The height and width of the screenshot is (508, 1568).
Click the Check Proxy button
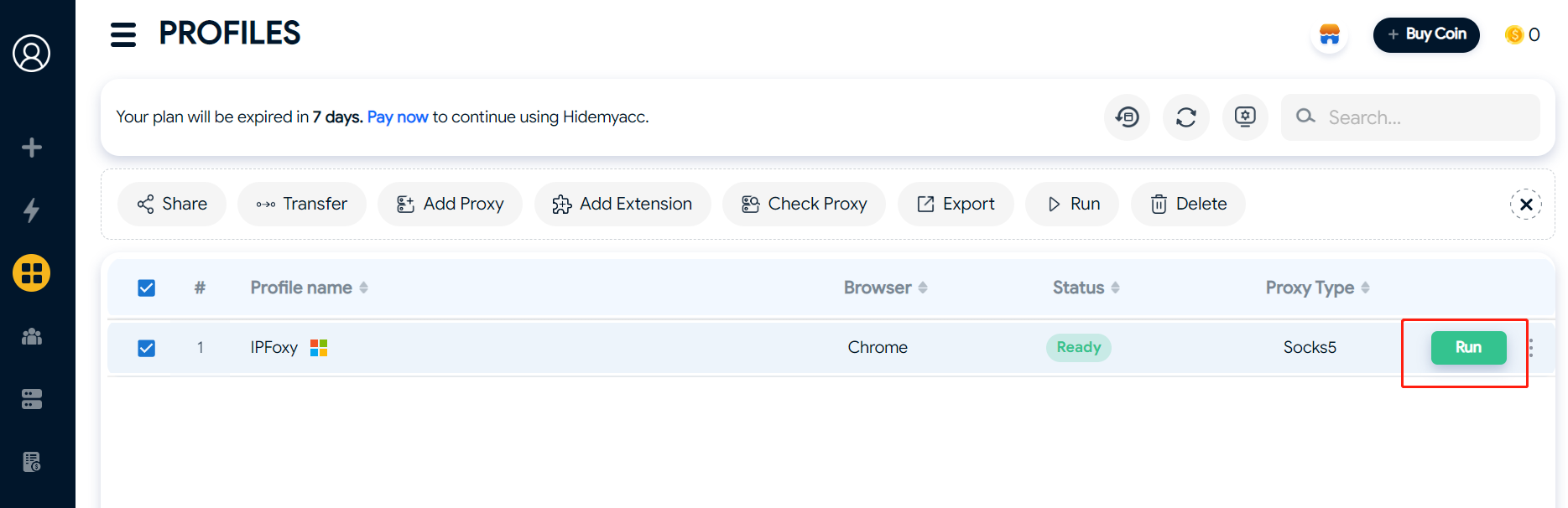(804, 204)
